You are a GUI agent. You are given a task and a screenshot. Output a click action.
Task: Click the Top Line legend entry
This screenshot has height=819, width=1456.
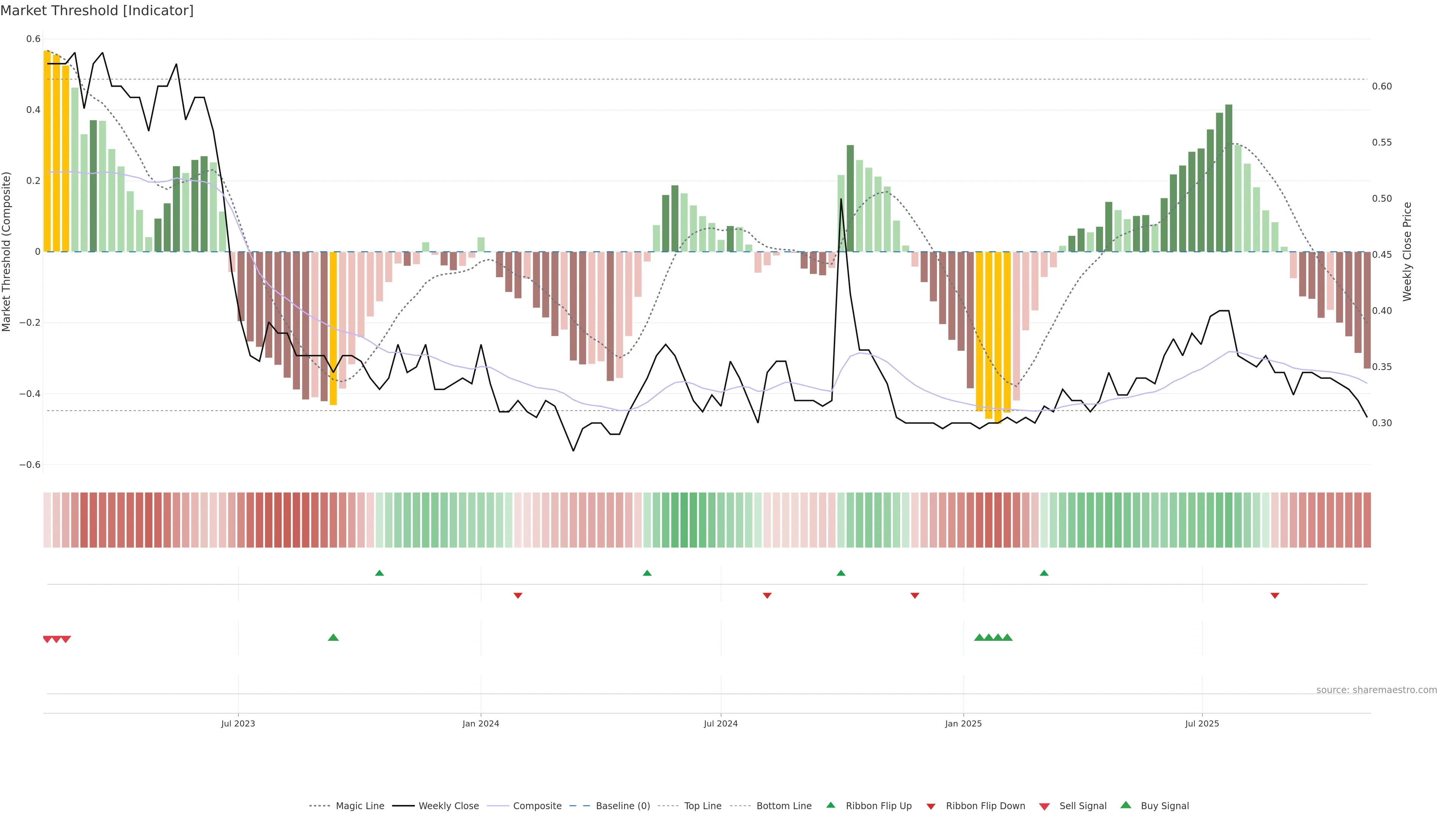[x=703, y=806]
